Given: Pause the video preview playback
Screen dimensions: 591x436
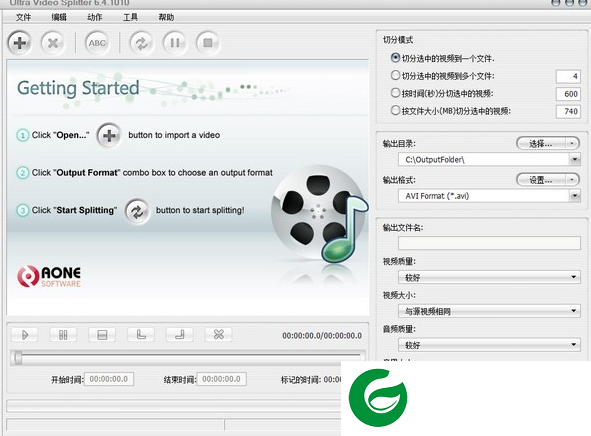Looking at the screenshot, I should (63, 335).
